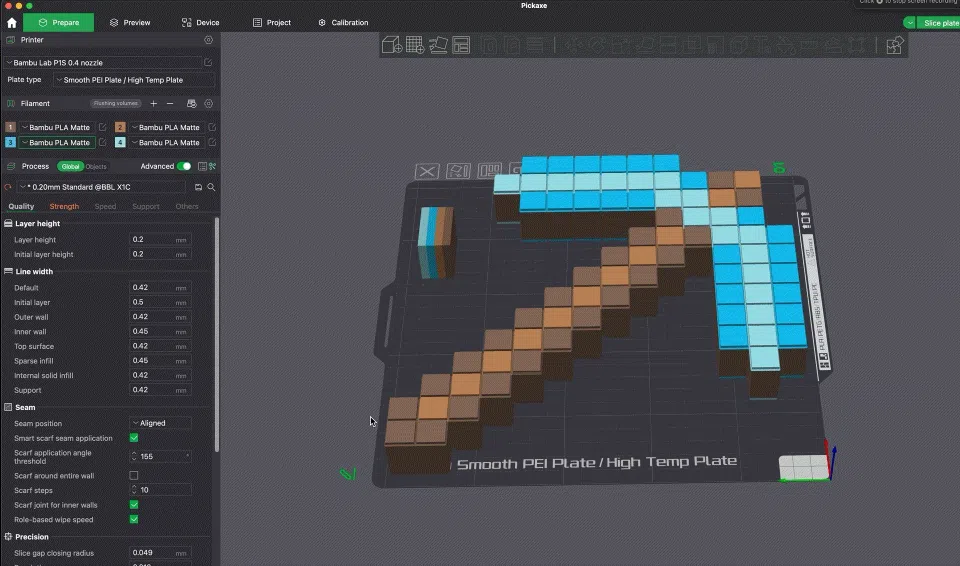Viewport: 960px width, 566px height.
Task: Open the printer preset dropdown
Action: [103, 62]
